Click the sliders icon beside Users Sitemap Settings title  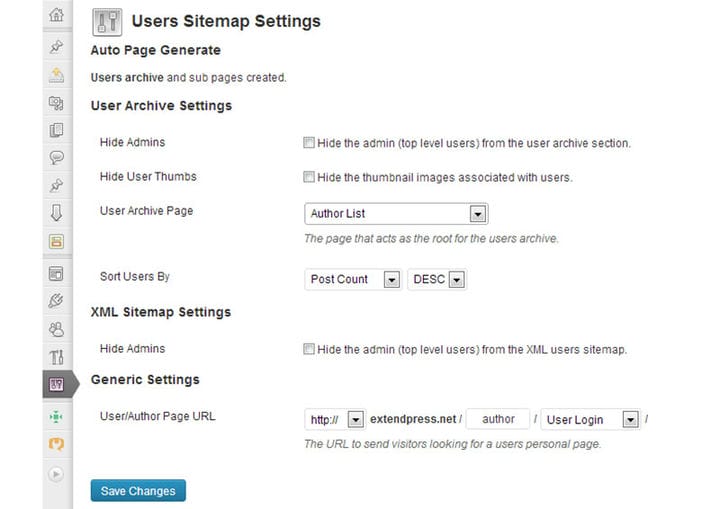tap(107, 22)
